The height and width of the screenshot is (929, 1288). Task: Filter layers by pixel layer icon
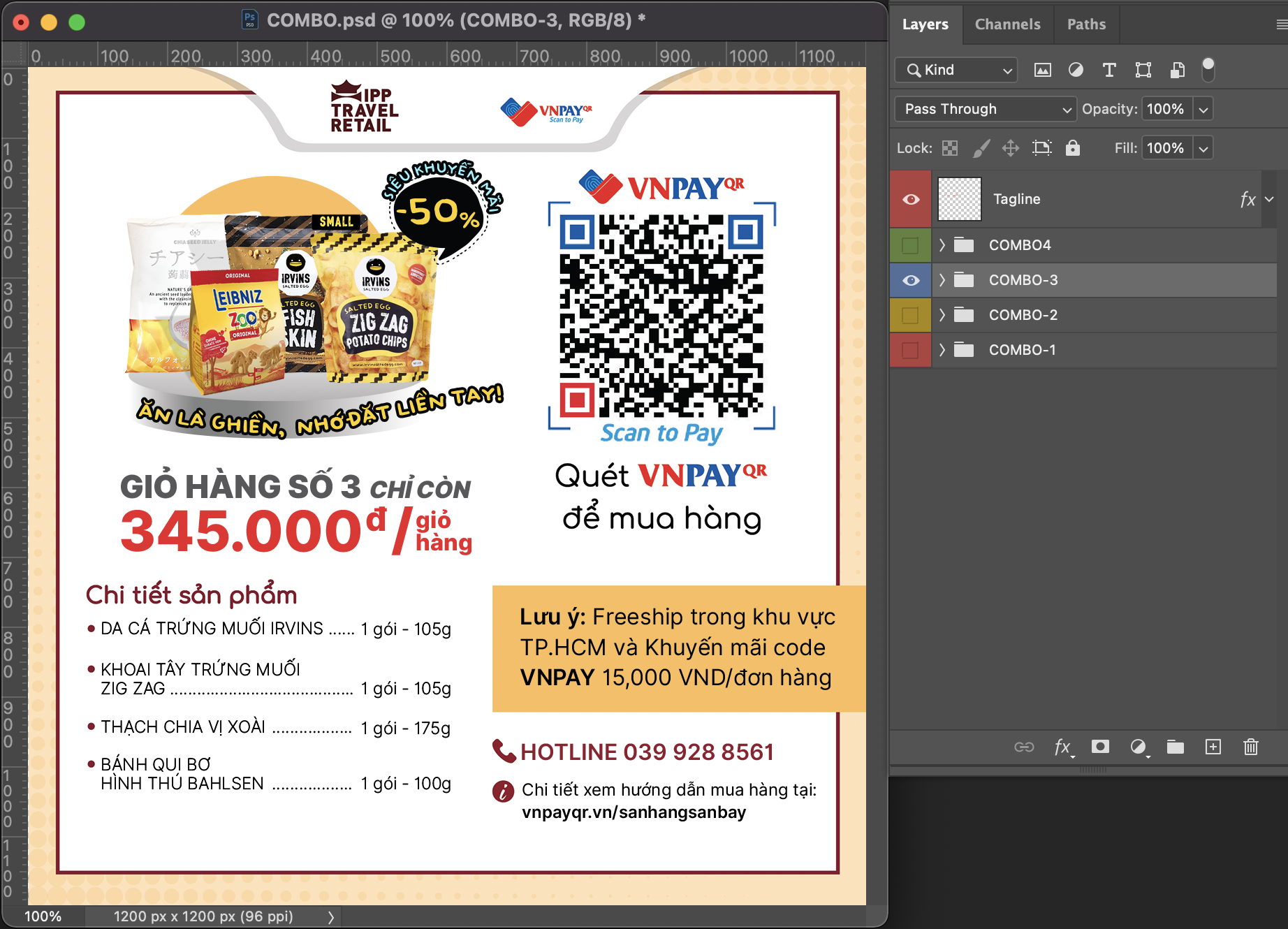click(1042, 70)
